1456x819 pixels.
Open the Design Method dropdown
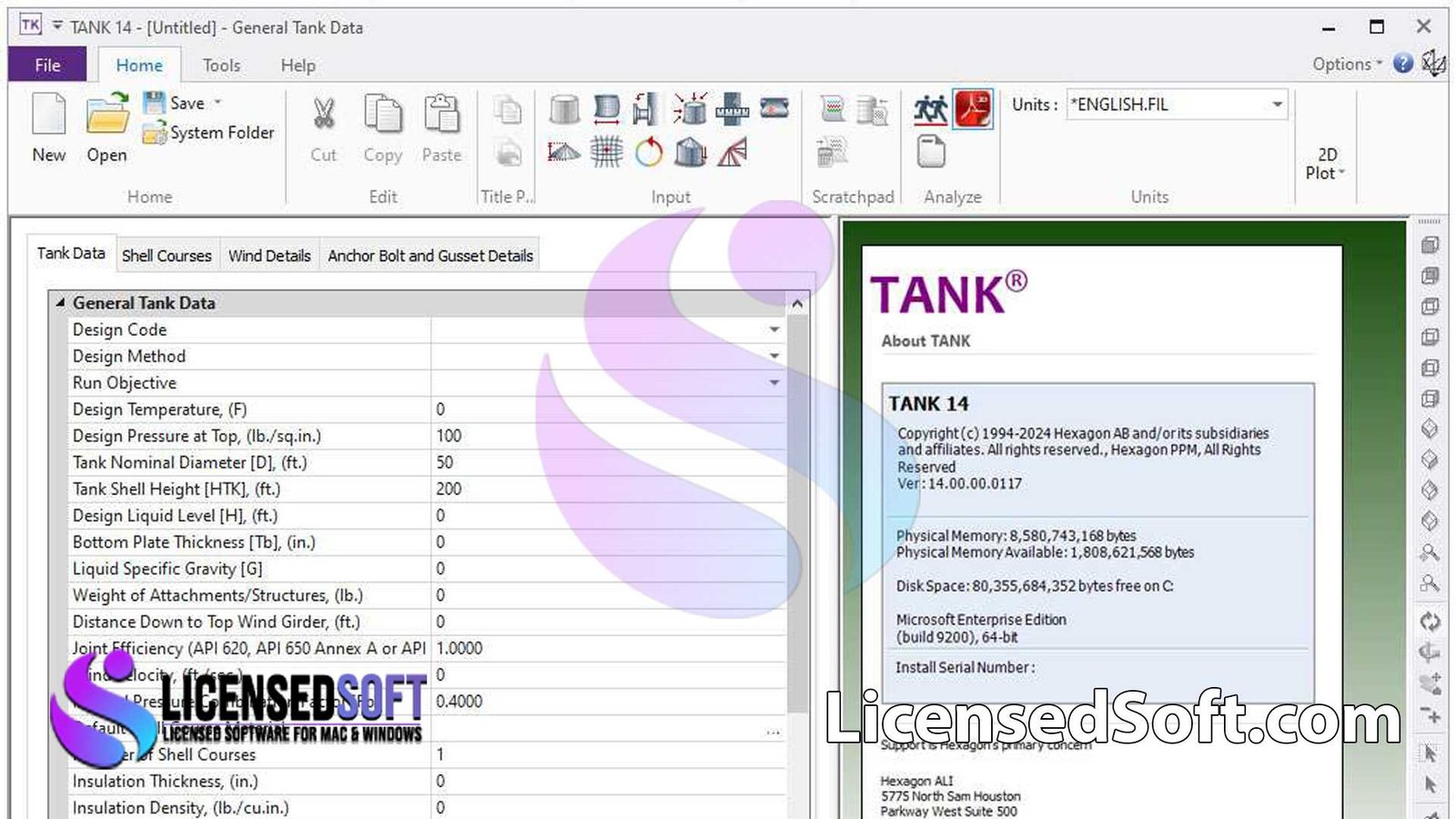[774, 356]
